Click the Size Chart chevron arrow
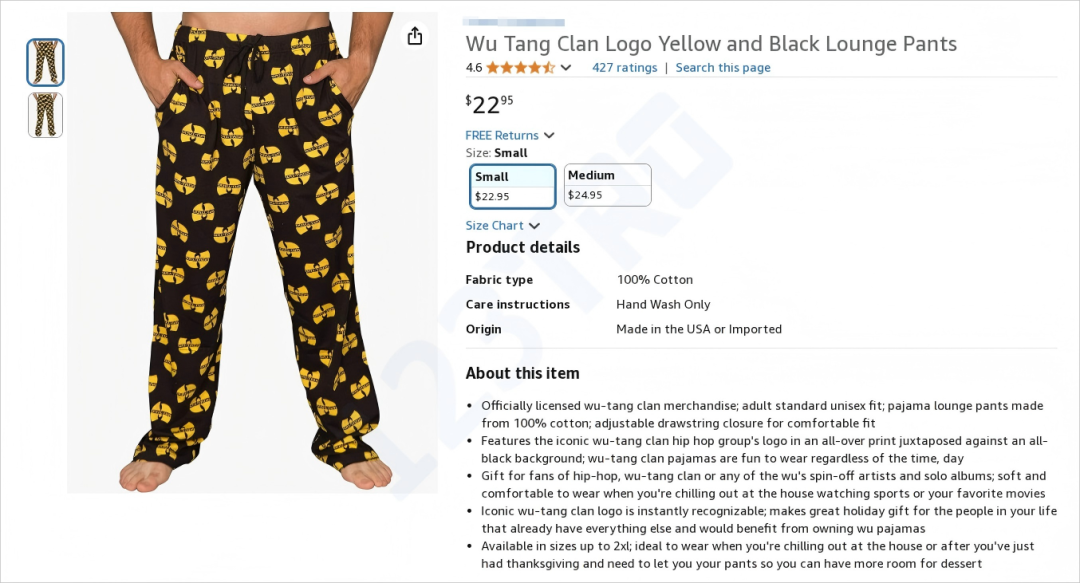The width and height of the screenshot is (1080, 583). (x=534, y=226)
